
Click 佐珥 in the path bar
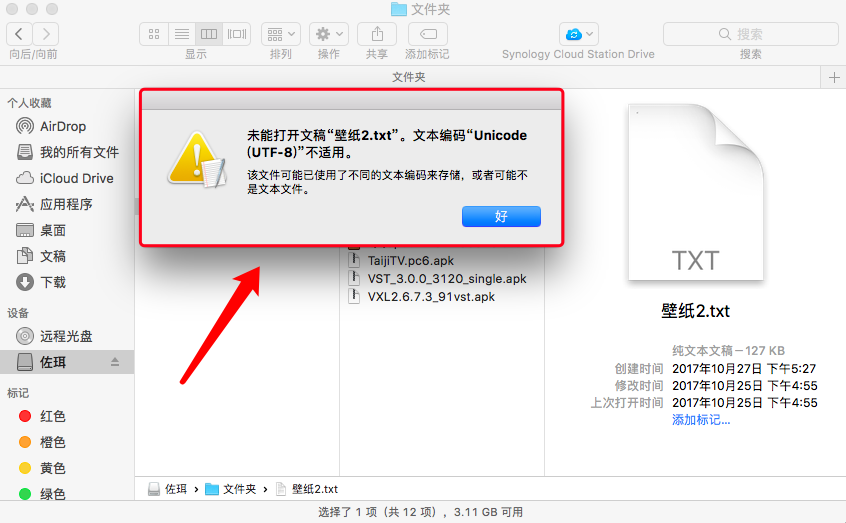168,489
